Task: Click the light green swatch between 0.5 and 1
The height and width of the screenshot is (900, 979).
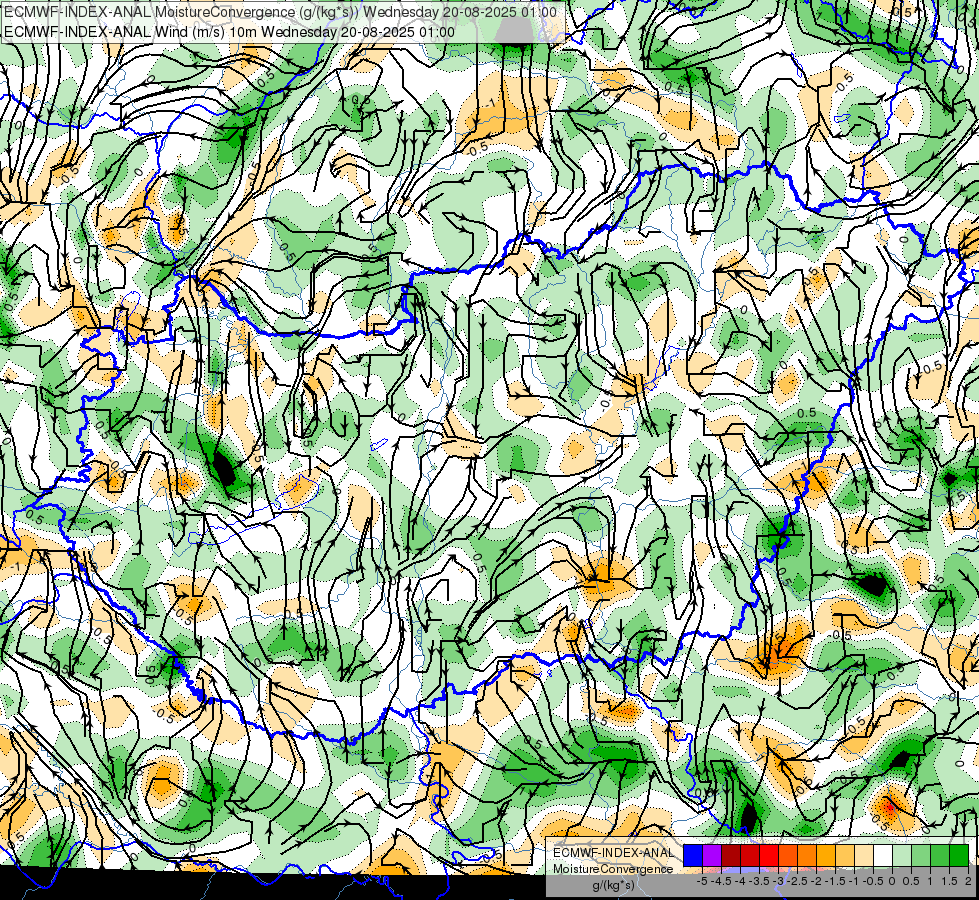Action: pos(921,856)
